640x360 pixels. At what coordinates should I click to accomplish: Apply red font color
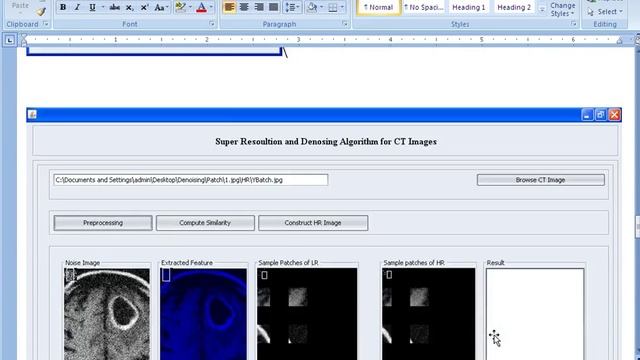point(201,7)
